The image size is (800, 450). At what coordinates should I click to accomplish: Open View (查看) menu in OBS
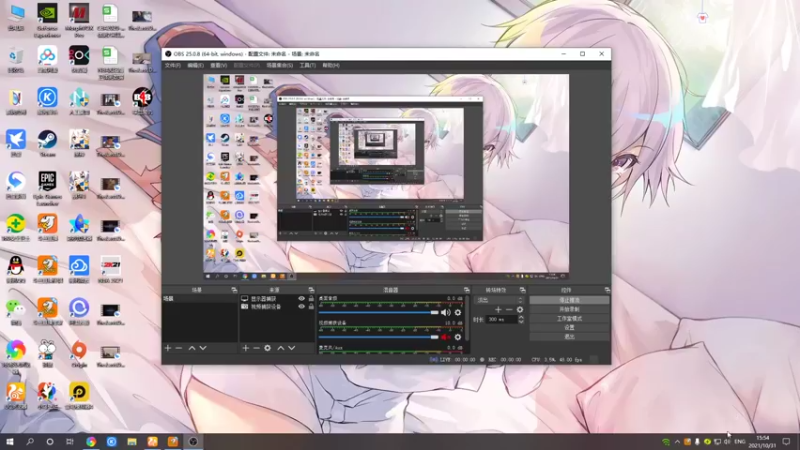pyautogui.click(x=218, y=65)
